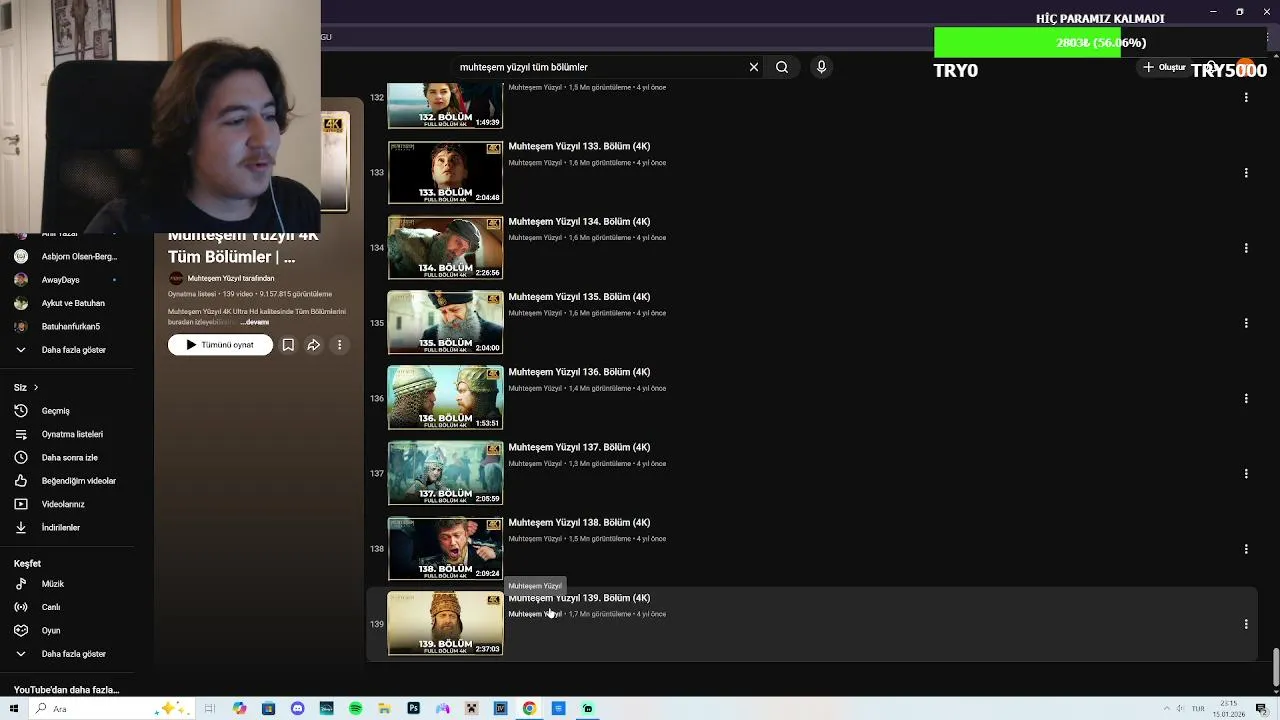This screenshot has width=1280, height=720.
Task: Open File Explorer from the taskbar
Action: coord(384,708)
